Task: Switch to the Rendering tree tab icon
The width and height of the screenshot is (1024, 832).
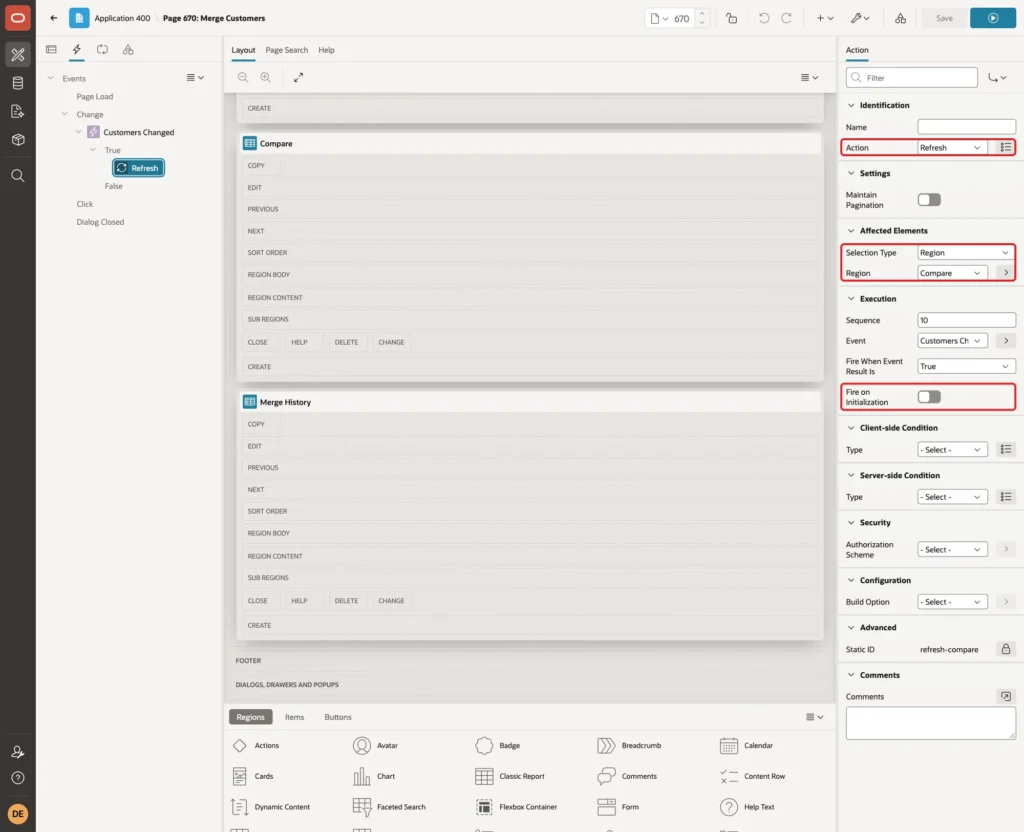Action: pyautogui.click(x=51, y=49)
